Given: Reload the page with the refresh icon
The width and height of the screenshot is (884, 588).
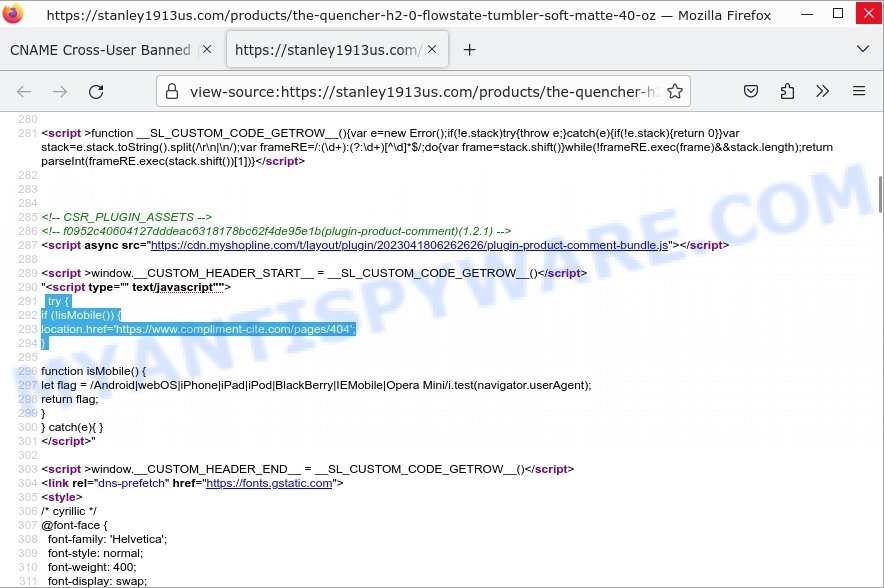Looking at the screenshot, I should [96, 91].
